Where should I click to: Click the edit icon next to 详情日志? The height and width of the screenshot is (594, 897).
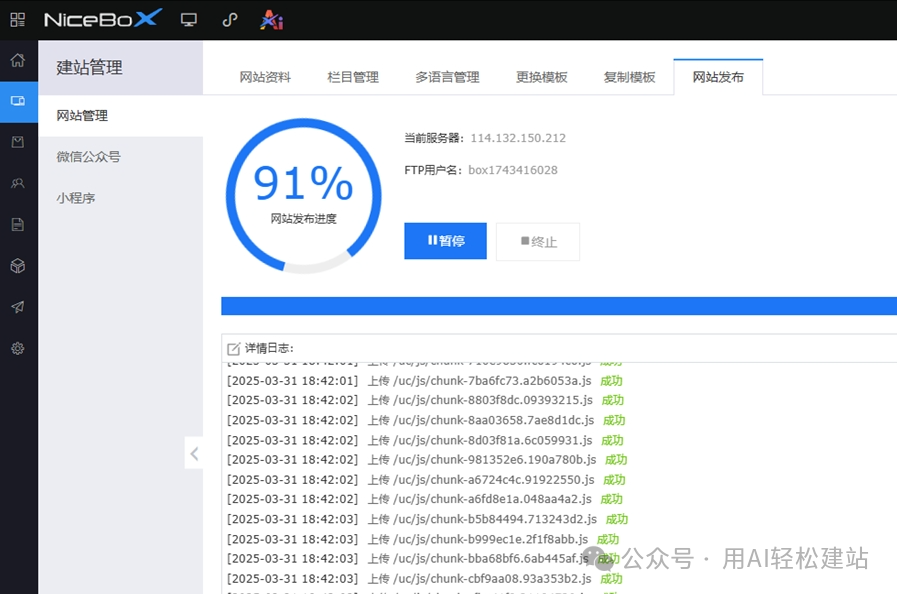pyautogui.click(x=234, y=345)
